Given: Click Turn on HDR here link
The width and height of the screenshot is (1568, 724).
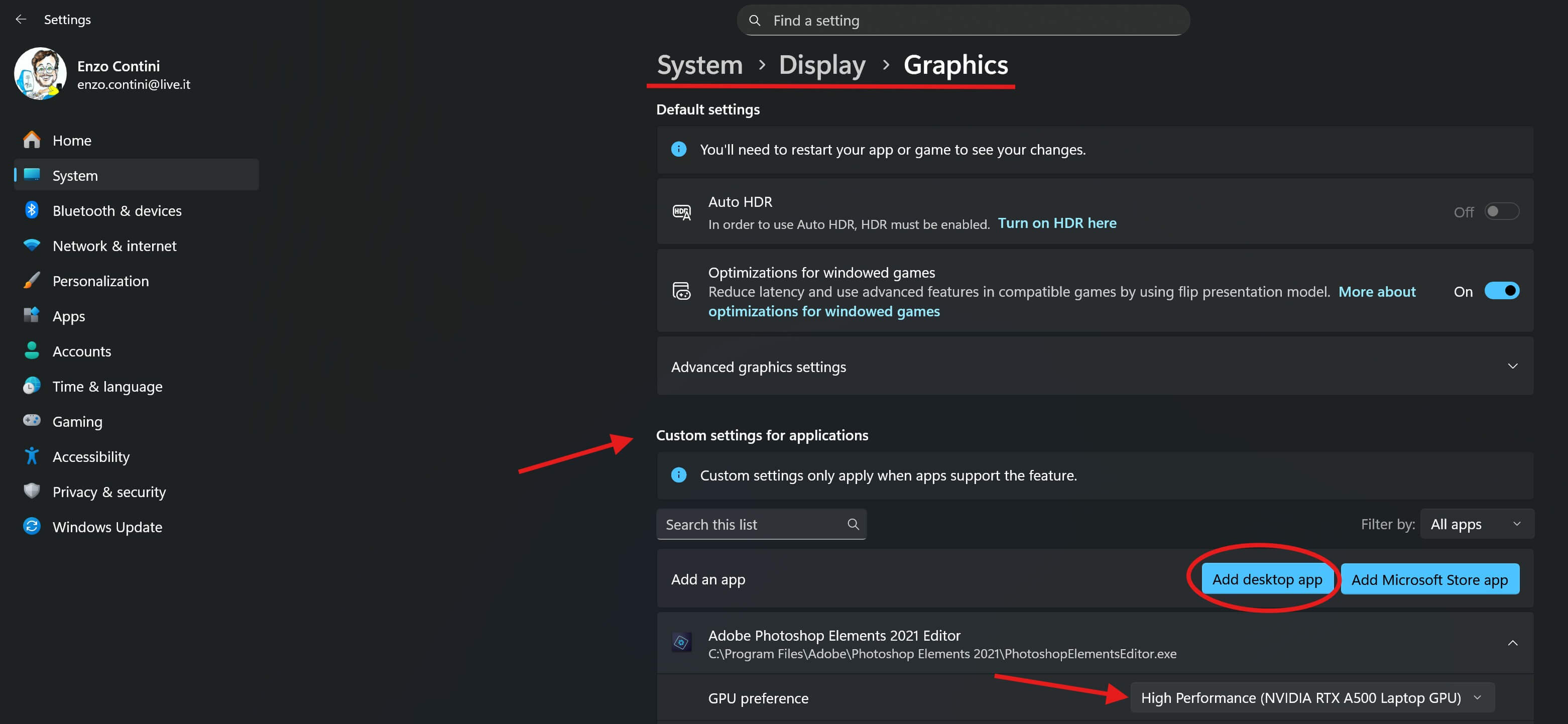Looking at the screenshot, I should click(x=1057, y=223).
